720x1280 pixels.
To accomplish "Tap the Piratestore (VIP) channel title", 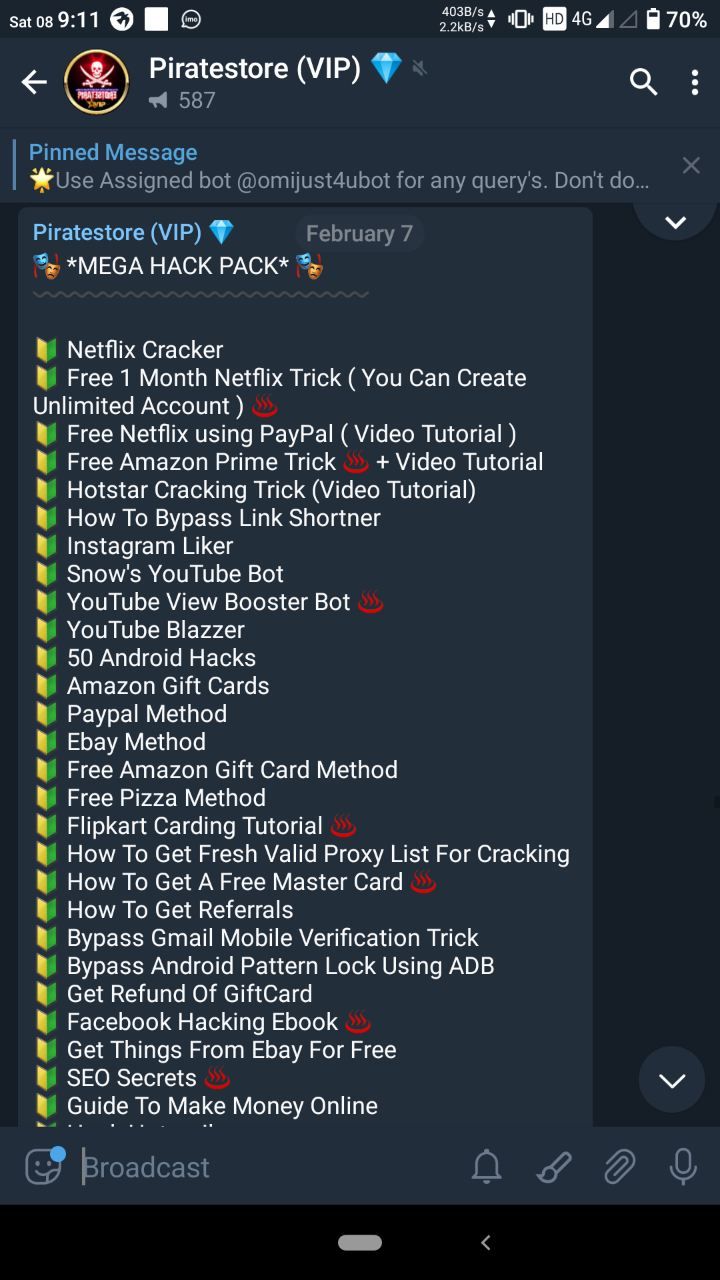I will click(255, 68).
